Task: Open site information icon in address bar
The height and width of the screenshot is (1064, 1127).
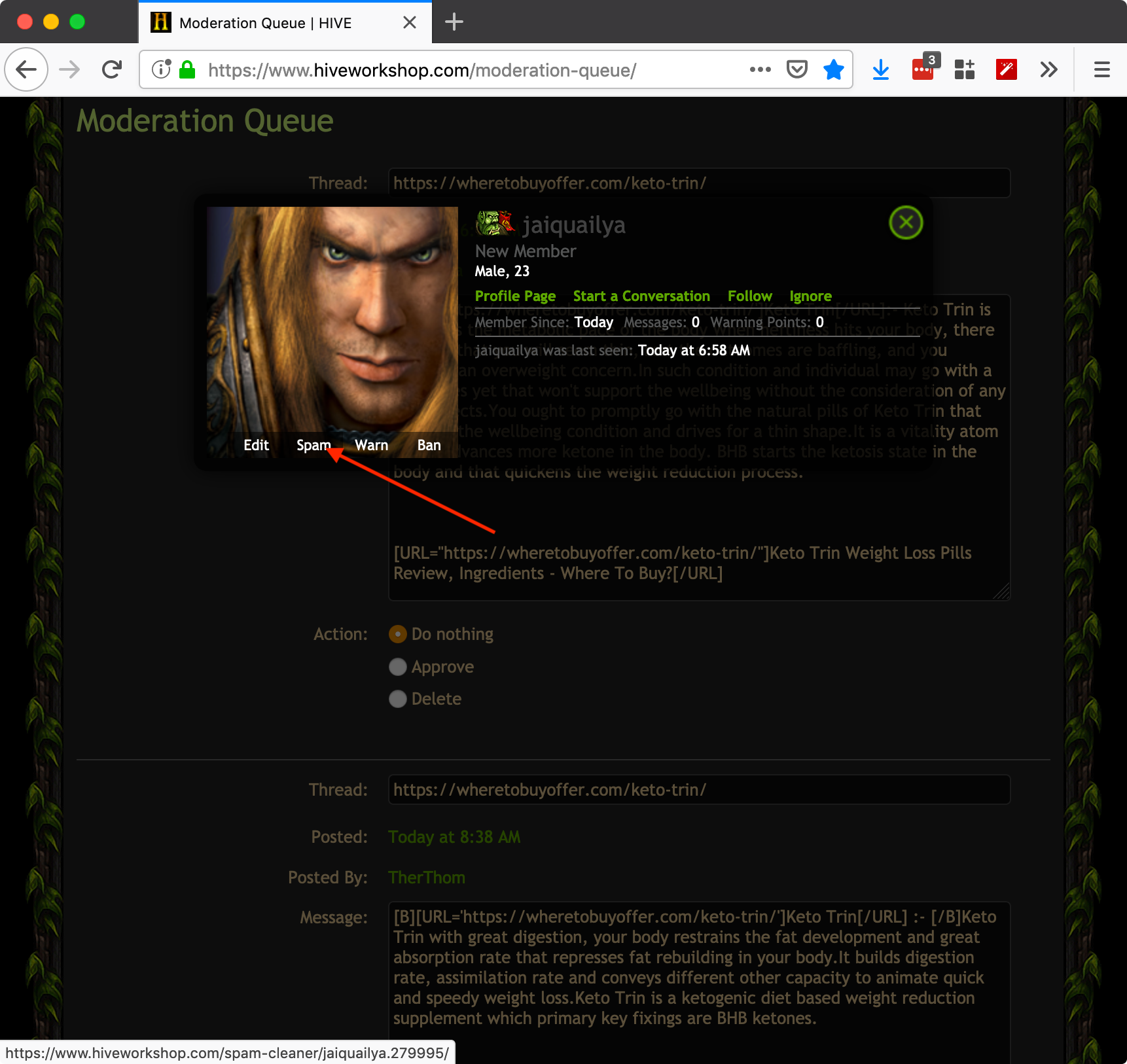Action: click(161, 69)
